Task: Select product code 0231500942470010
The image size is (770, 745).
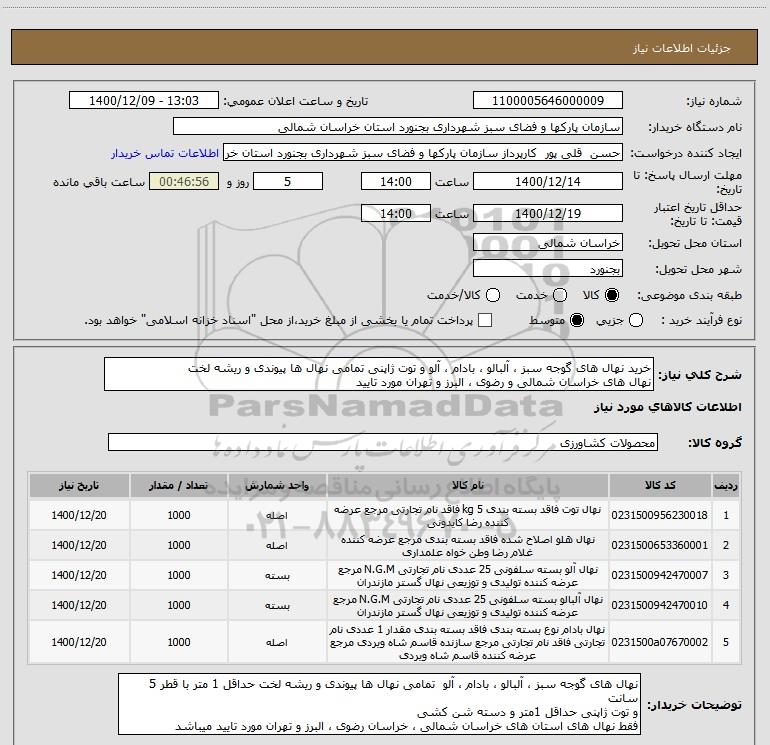Action: (660, 605)
